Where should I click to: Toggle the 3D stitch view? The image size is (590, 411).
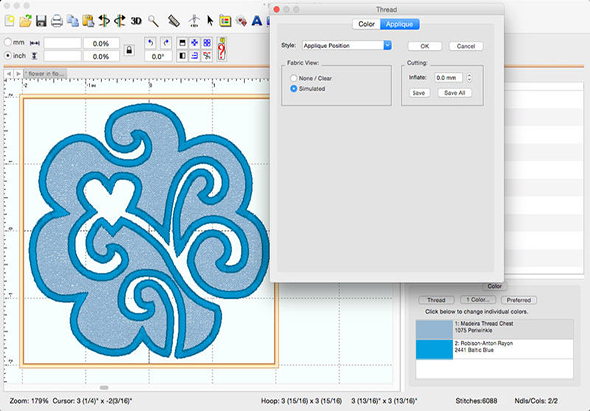click(x=136, y=21)
